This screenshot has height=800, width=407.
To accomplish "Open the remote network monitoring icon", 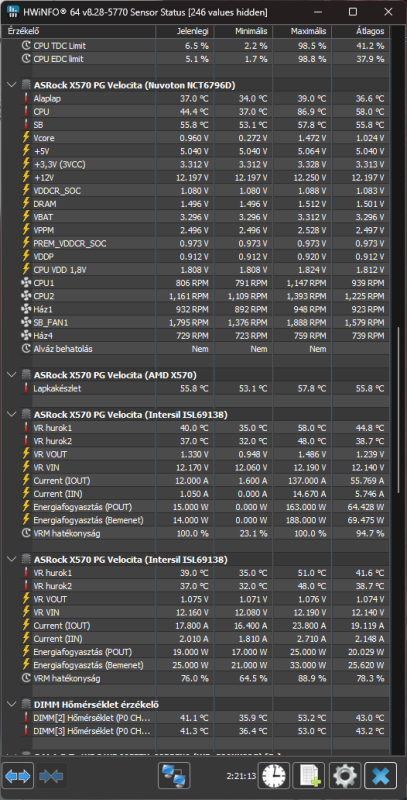I will click(174, 776).
